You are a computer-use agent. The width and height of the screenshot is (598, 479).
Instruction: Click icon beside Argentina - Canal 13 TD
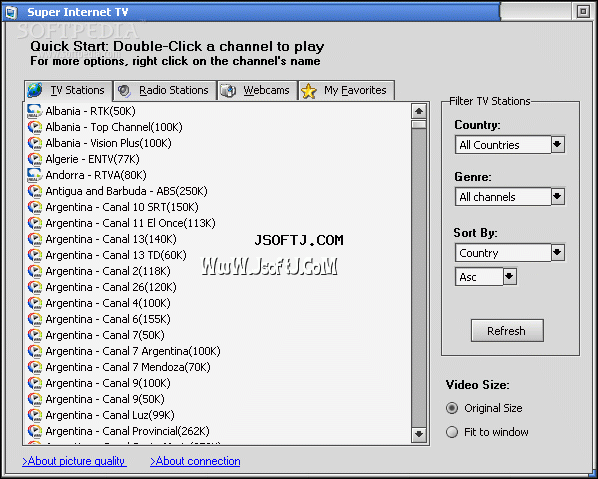click(x=35, y=255)
